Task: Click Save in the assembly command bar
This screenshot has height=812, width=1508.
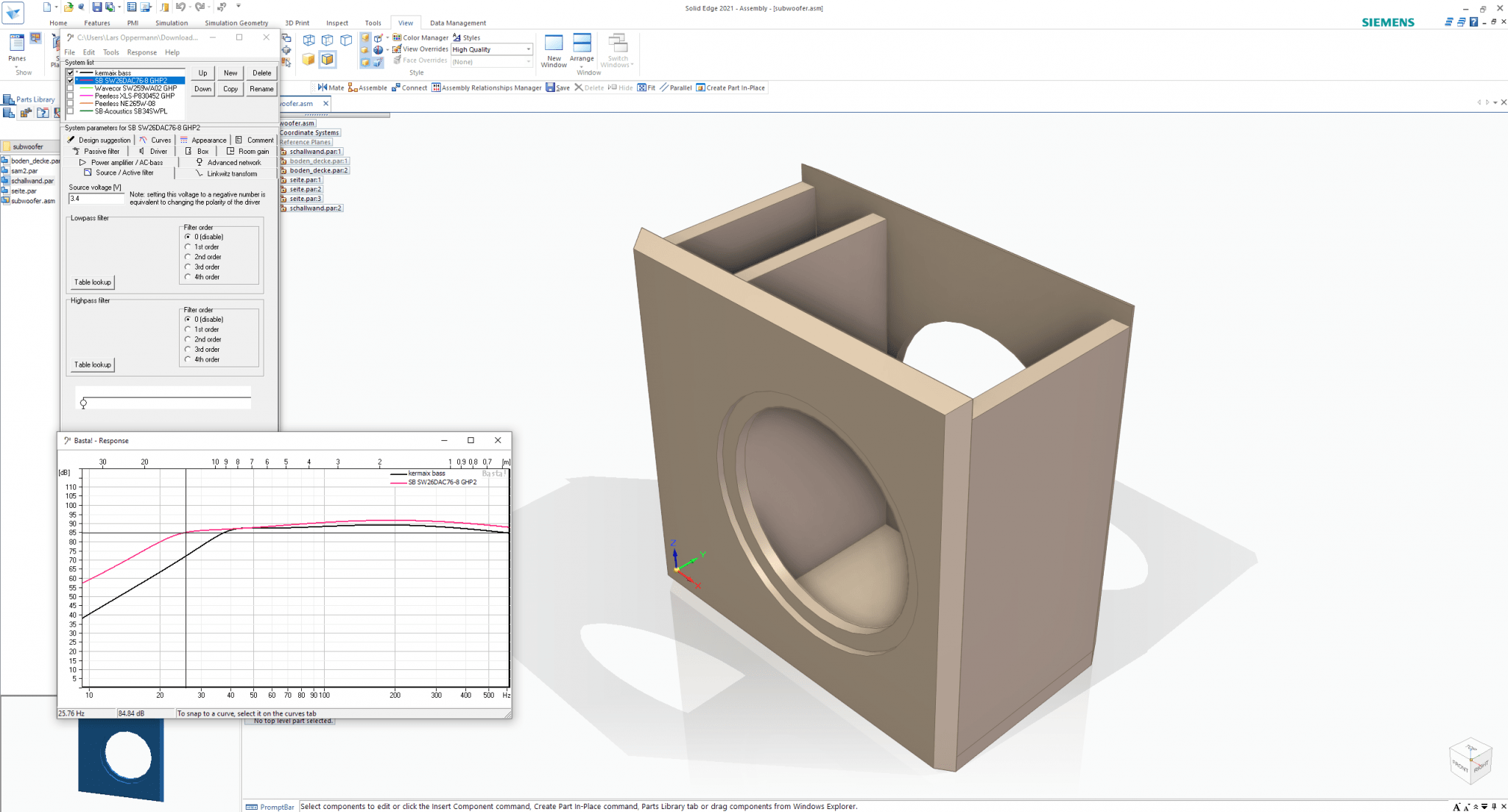Action: point(557,88)
